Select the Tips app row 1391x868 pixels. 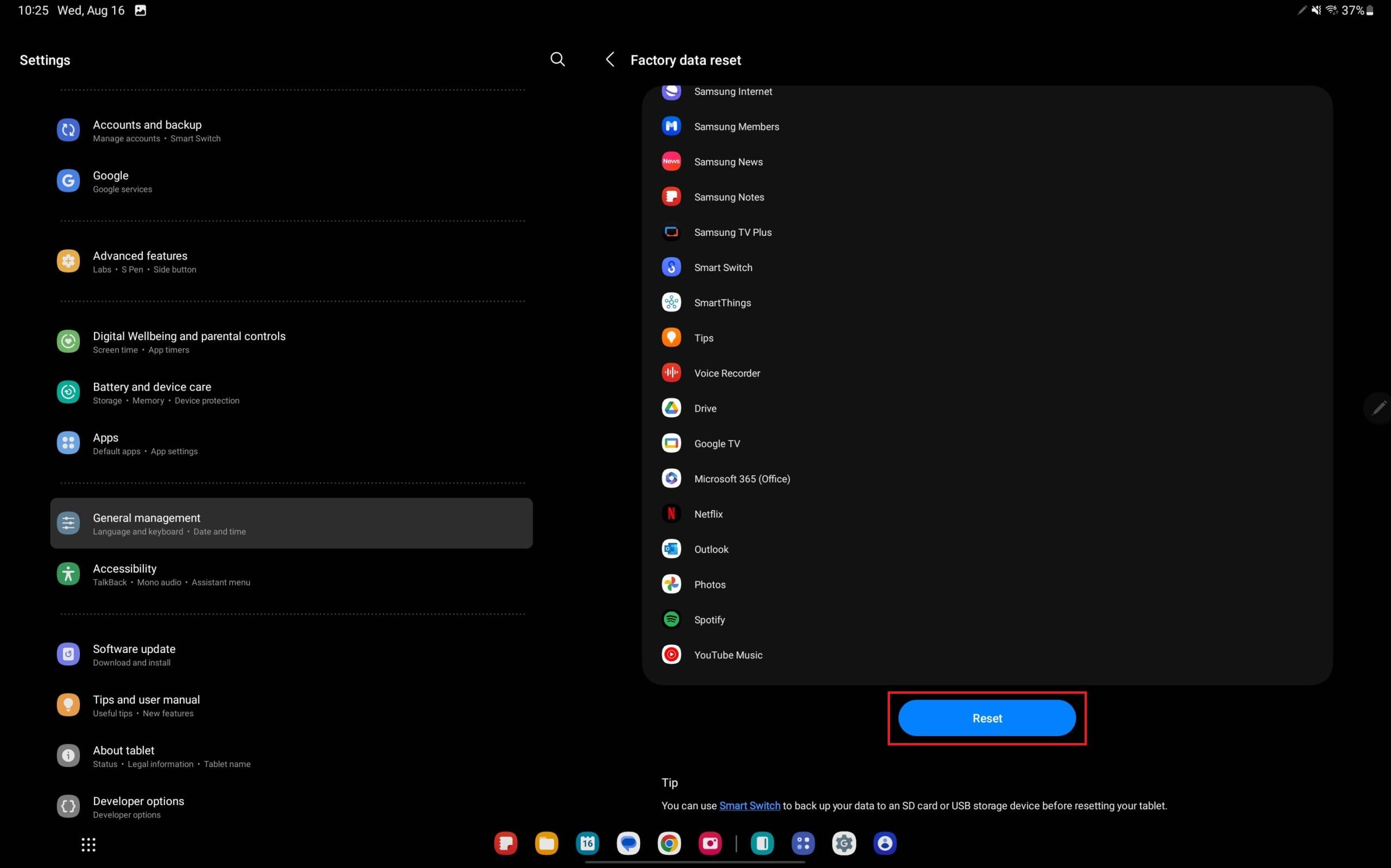point(987,337)
